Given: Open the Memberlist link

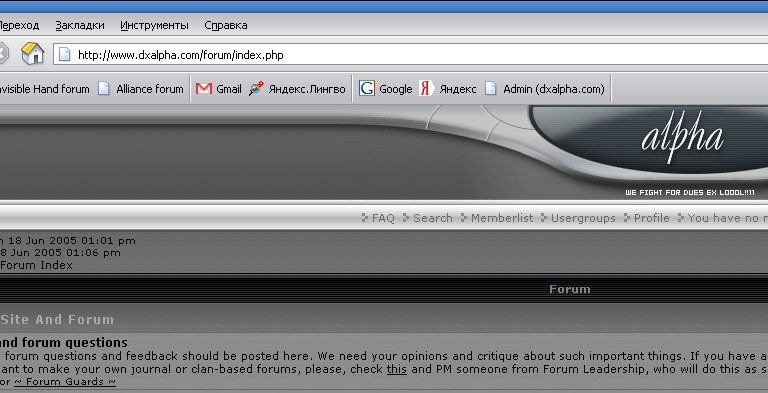Looking at the screenshot, I should pyautogui.click(x=502, y=218).
